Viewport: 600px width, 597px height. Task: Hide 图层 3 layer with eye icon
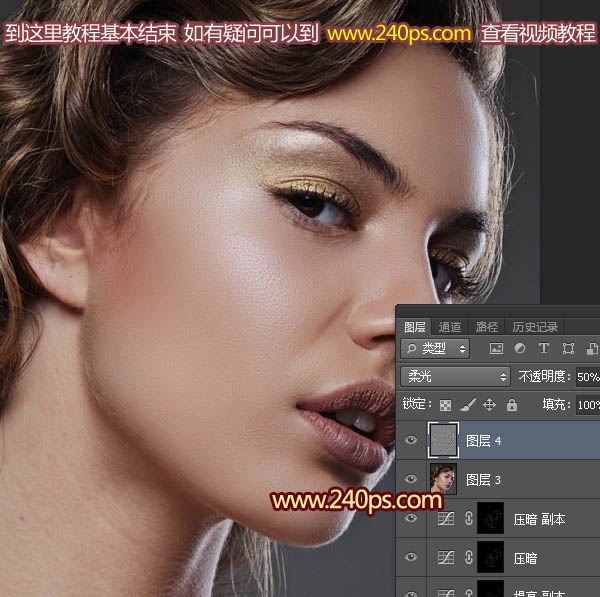(411, 479)
